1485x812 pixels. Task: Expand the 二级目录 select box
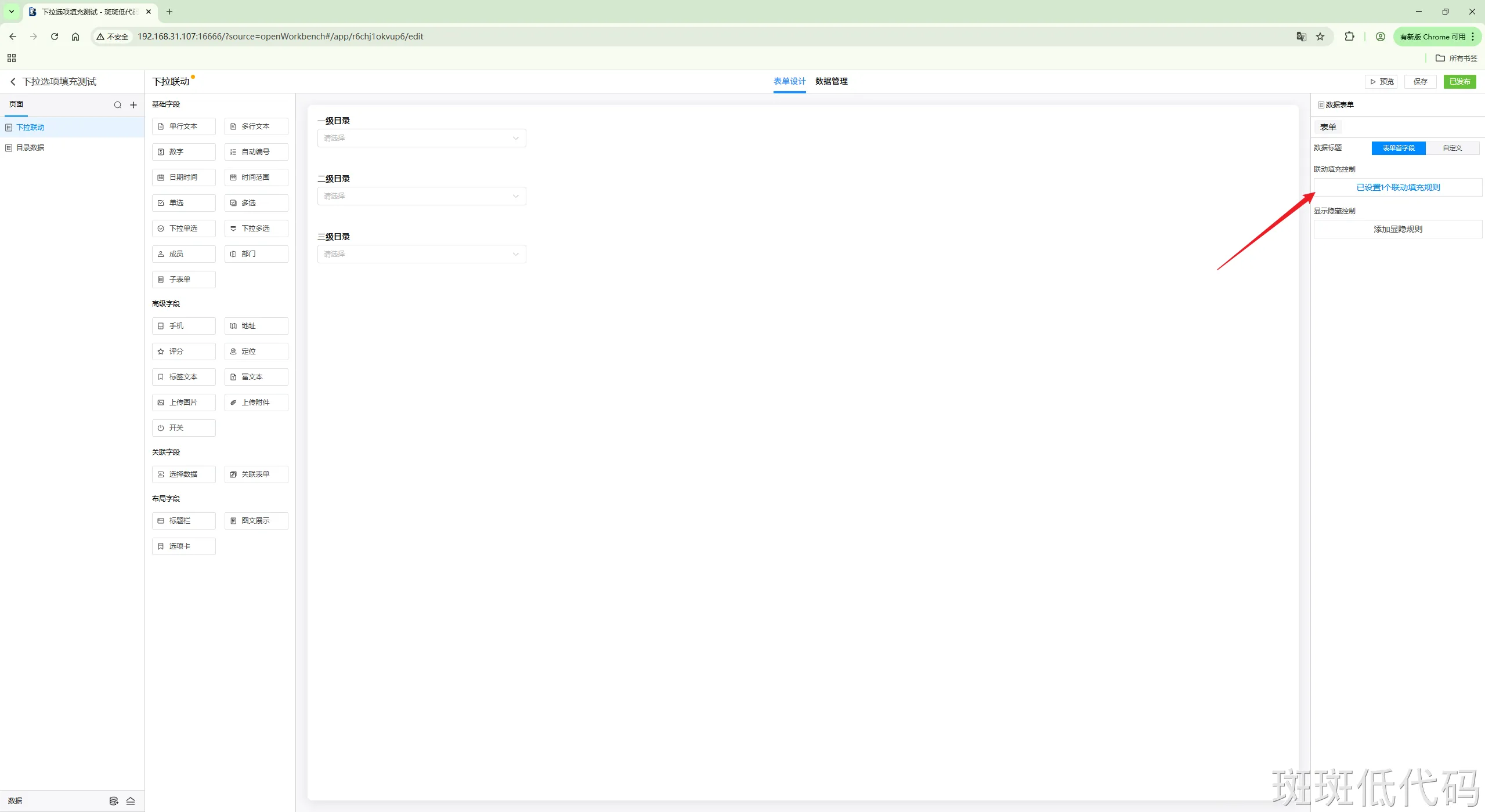[421, 196]
